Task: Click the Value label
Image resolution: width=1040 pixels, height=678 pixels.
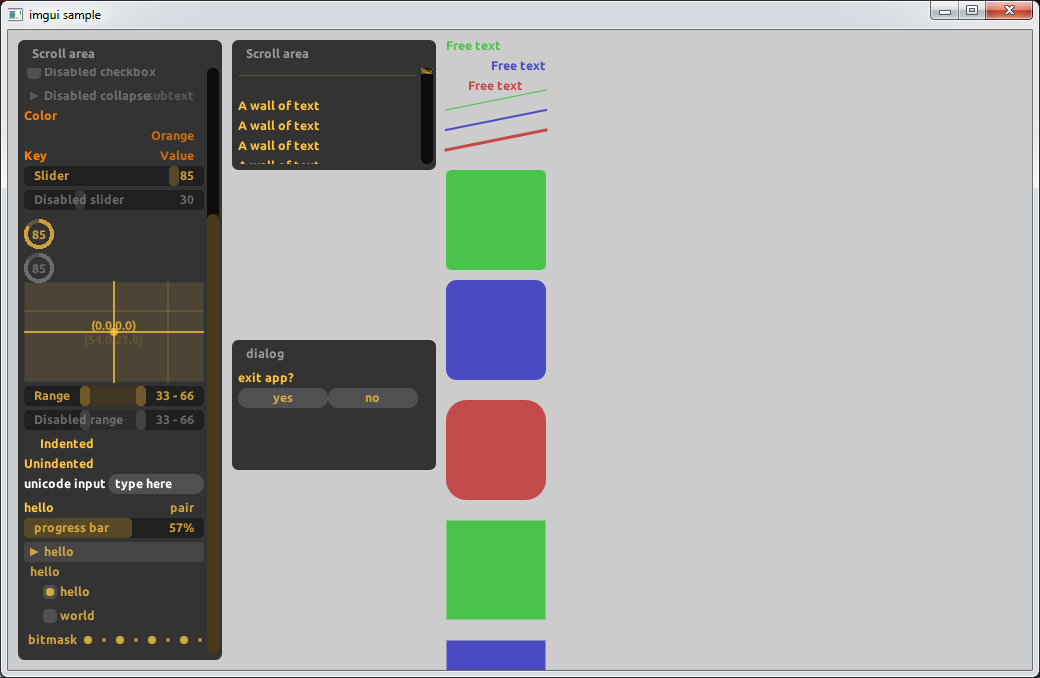Action: tap(176, 156)
